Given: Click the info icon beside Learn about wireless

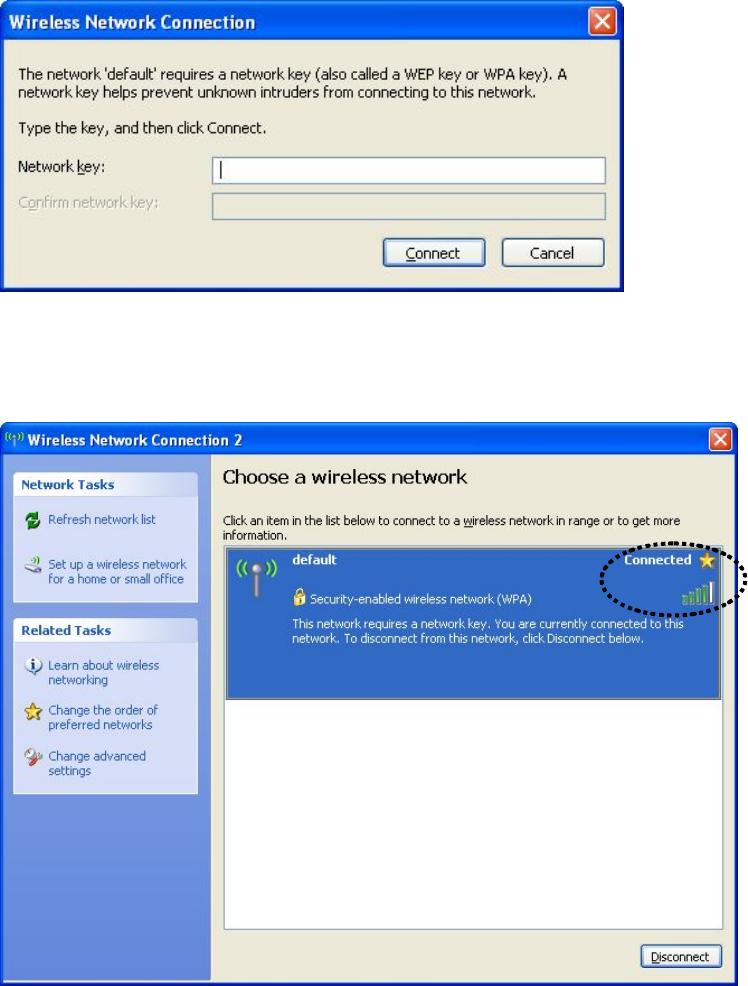Looking at the screenshot, I should pos(33,665).
